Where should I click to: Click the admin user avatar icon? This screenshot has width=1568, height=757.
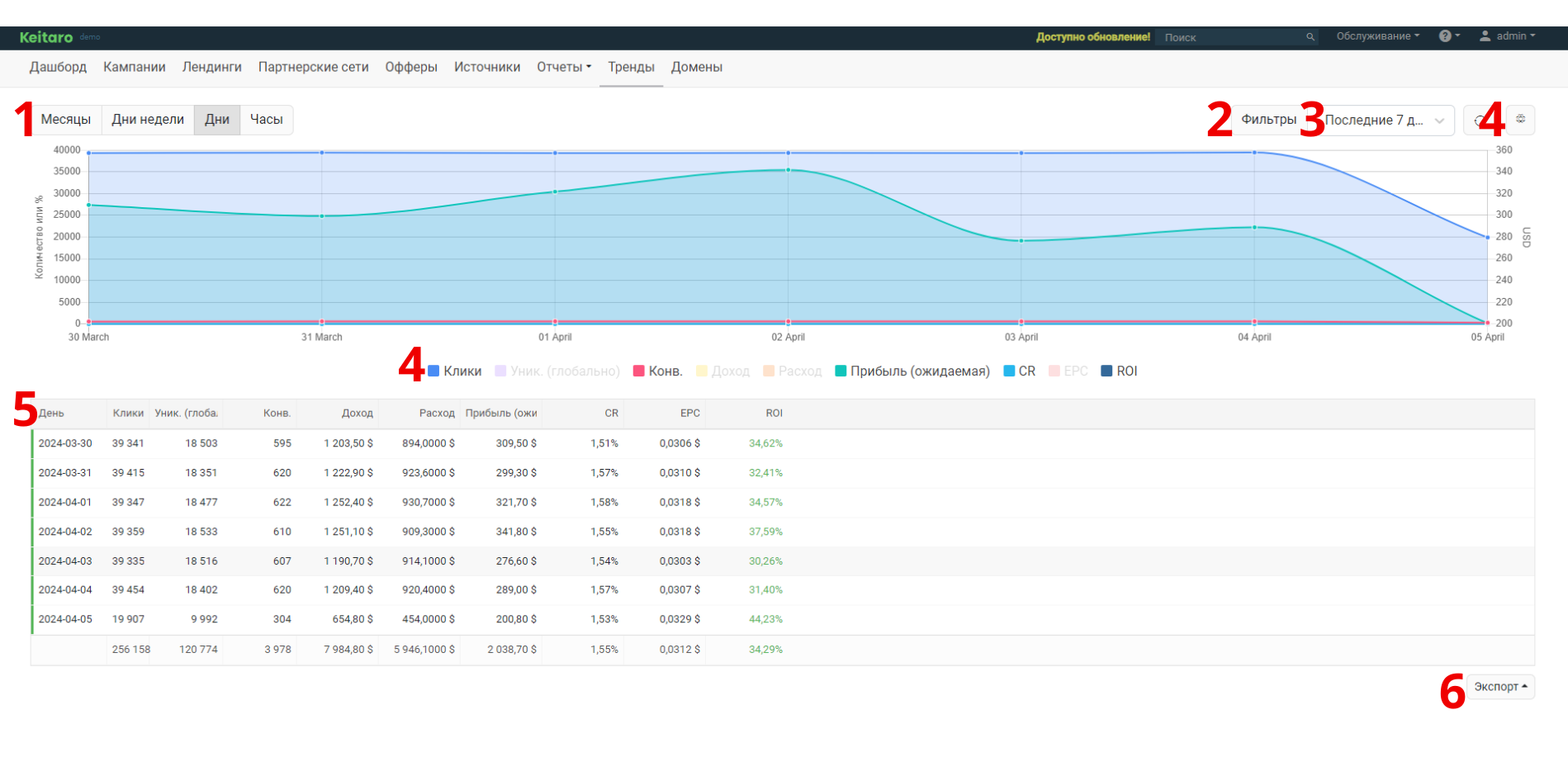coord(1485,36)
